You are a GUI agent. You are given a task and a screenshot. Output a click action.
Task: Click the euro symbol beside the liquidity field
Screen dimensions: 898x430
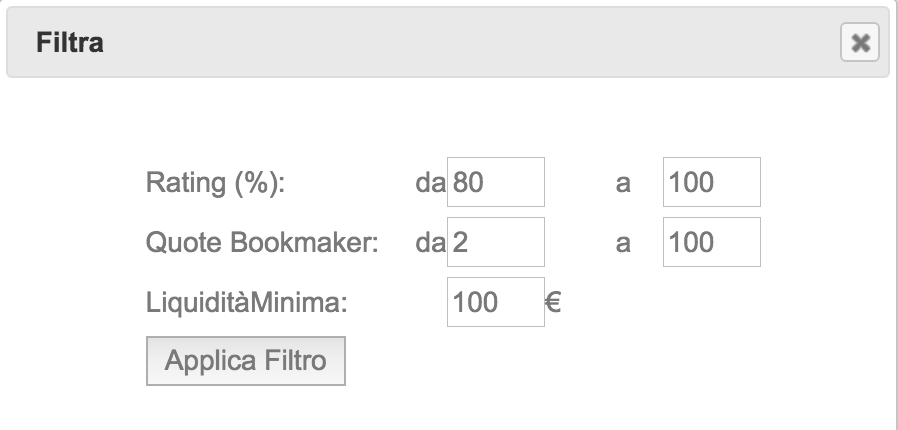(x=553, y=303)
